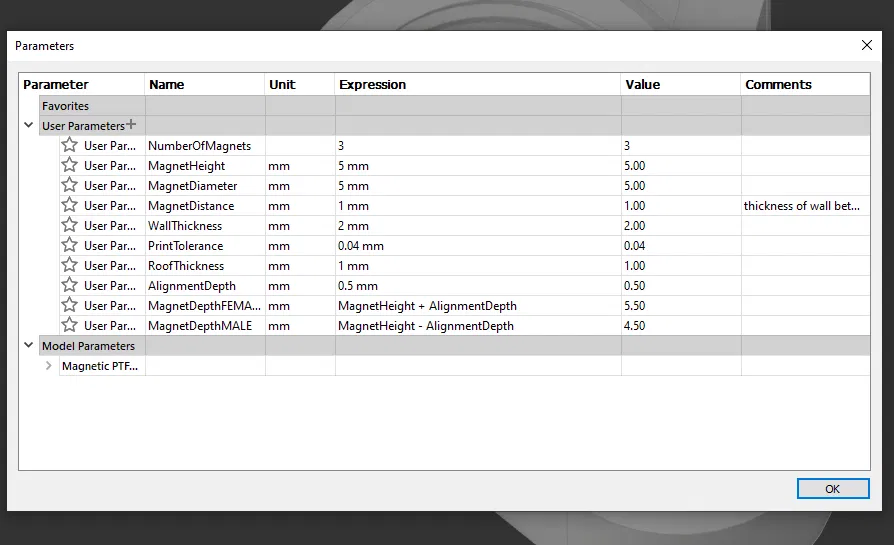894x545 pixels.
Task: Expand the Magnetic PTF component node
Action: pyautogui.click(x=48, y=365)
